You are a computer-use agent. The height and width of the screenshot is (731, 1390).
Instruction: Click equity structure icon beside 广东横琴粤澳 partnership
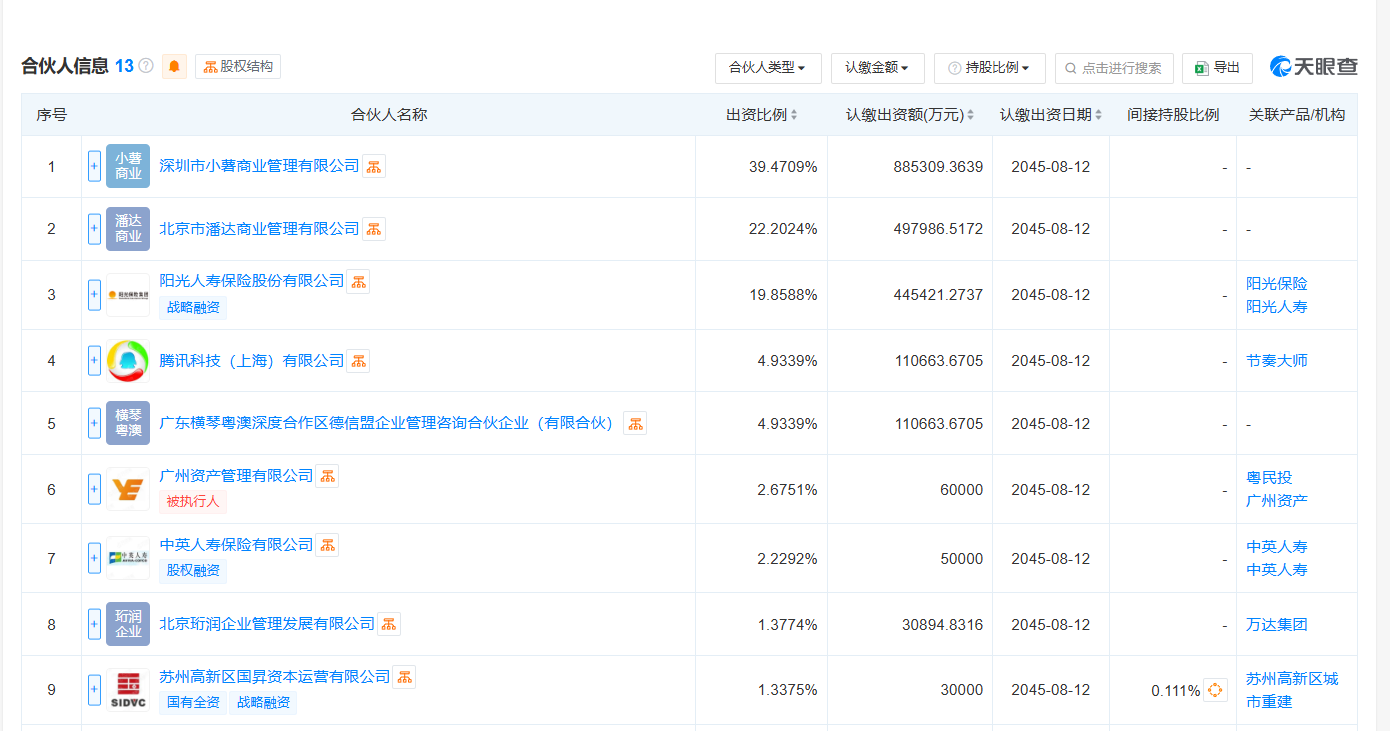(635, 424)
